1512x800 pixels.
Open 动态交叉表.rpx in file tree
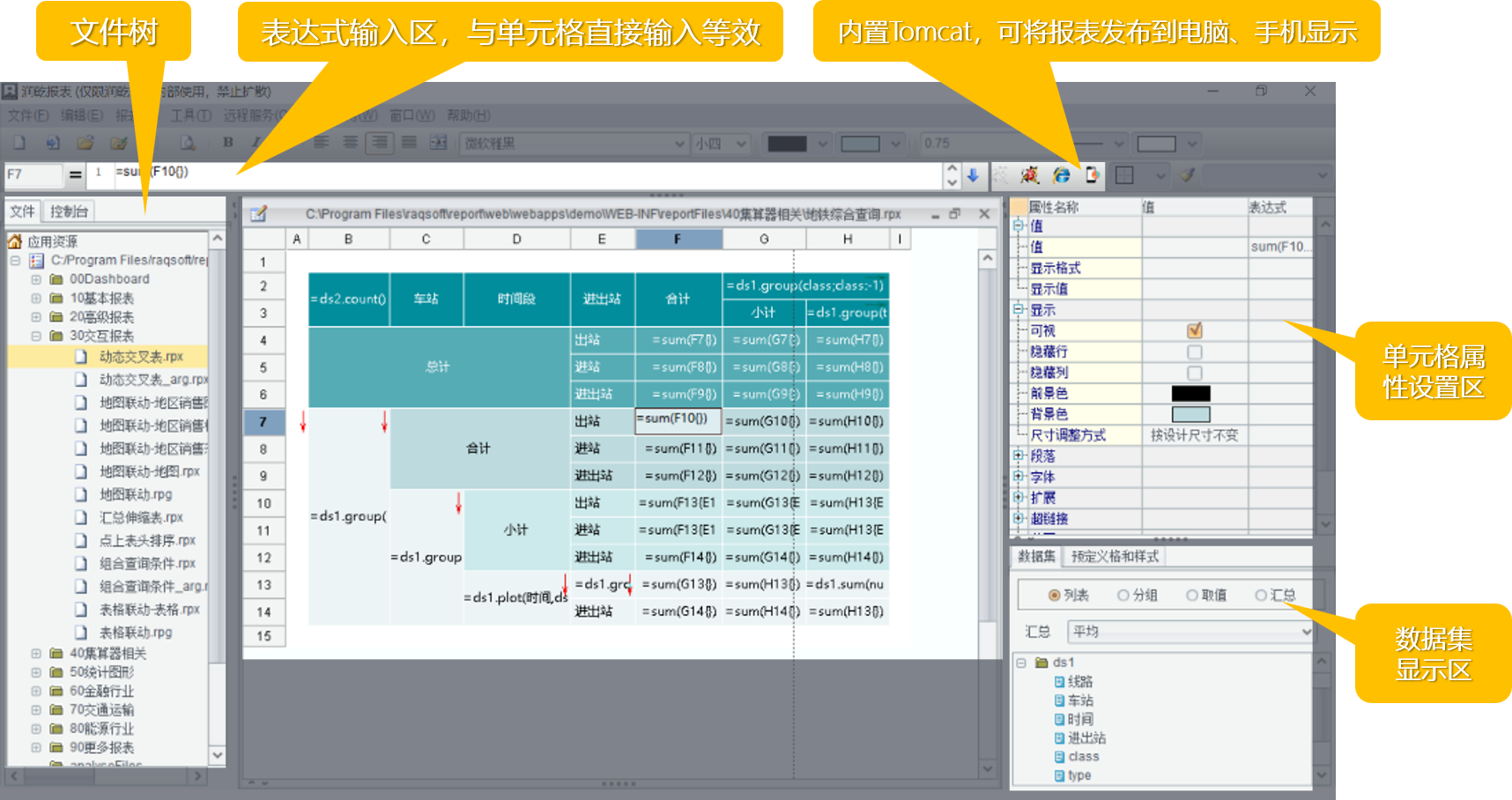(x=141, y=357)
